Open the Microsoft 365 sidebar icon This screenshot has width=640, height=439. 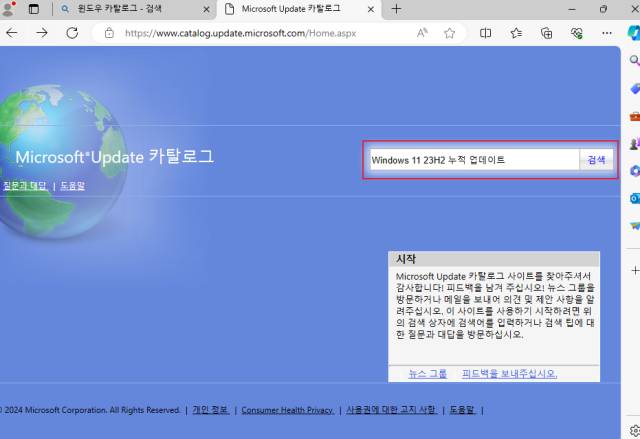635,171
